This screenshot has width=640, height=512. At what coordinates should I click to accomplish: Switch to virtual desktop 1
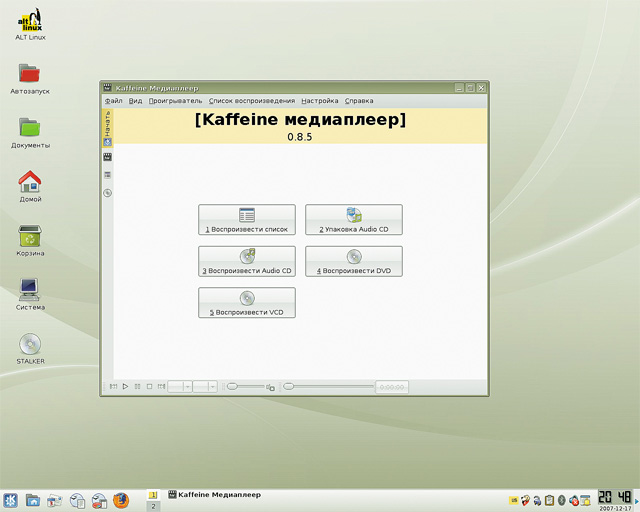[153, 495]
